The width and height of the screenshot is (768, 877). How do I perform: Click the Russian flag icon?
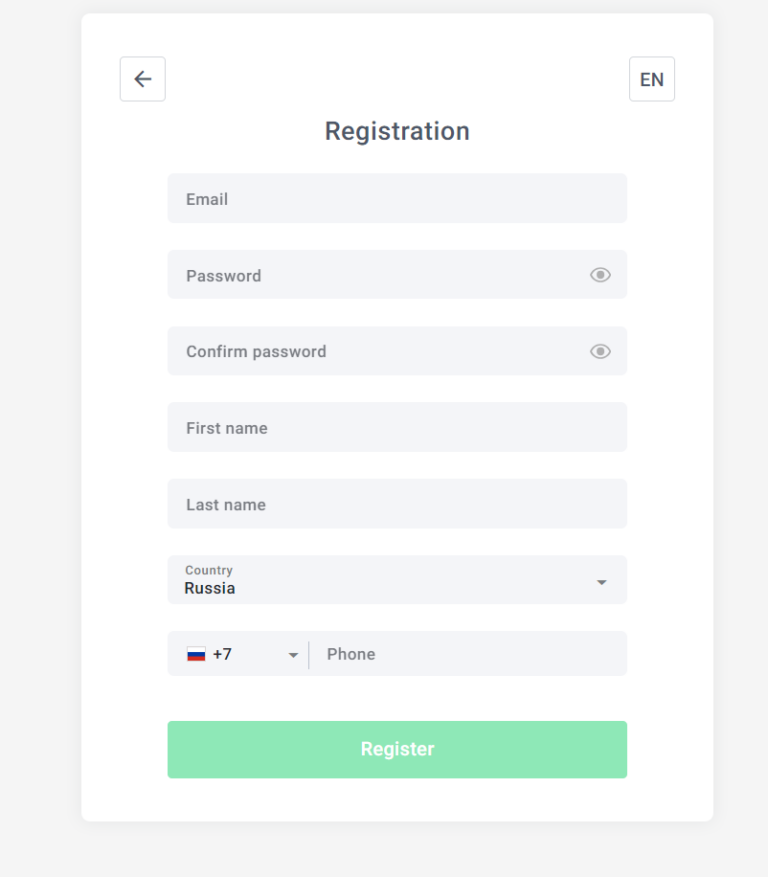pyautogui.click(x=196, y=654)
